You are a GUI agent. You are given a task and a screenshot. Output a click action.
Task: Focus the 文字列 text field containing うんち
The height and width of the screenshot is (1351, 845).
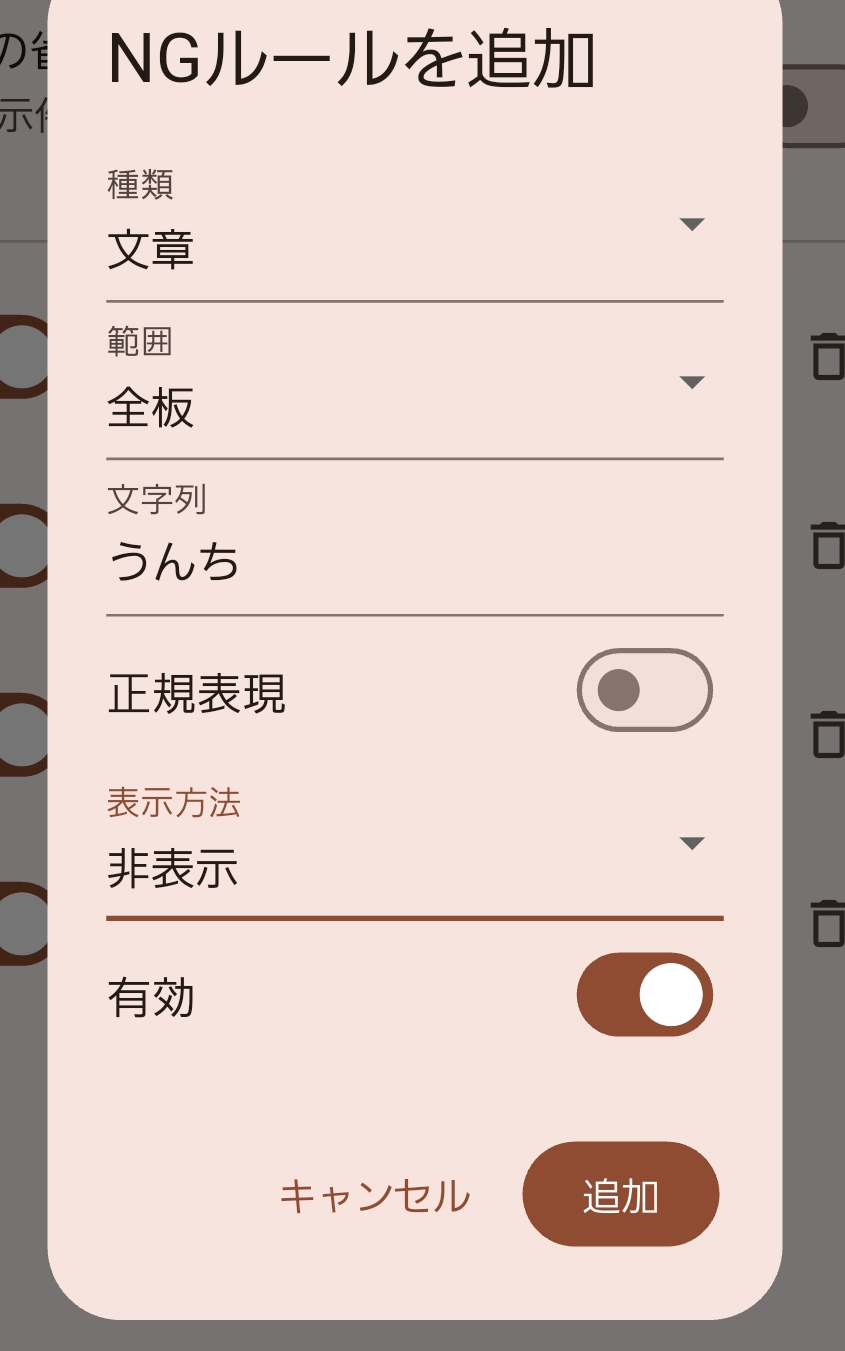(414, 547)
